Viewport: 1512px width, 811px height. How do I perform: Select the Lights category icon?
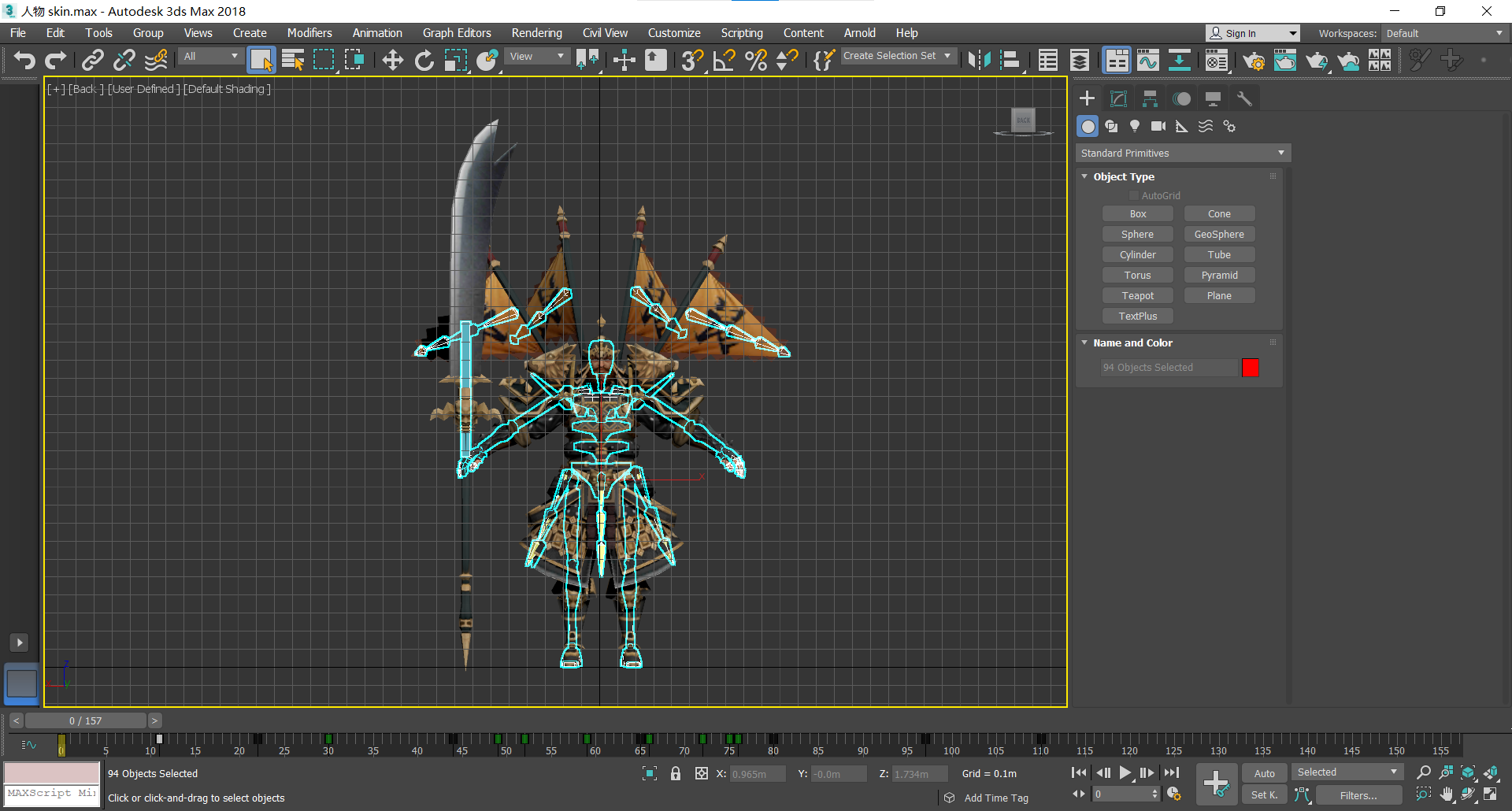click(1135, 126)
